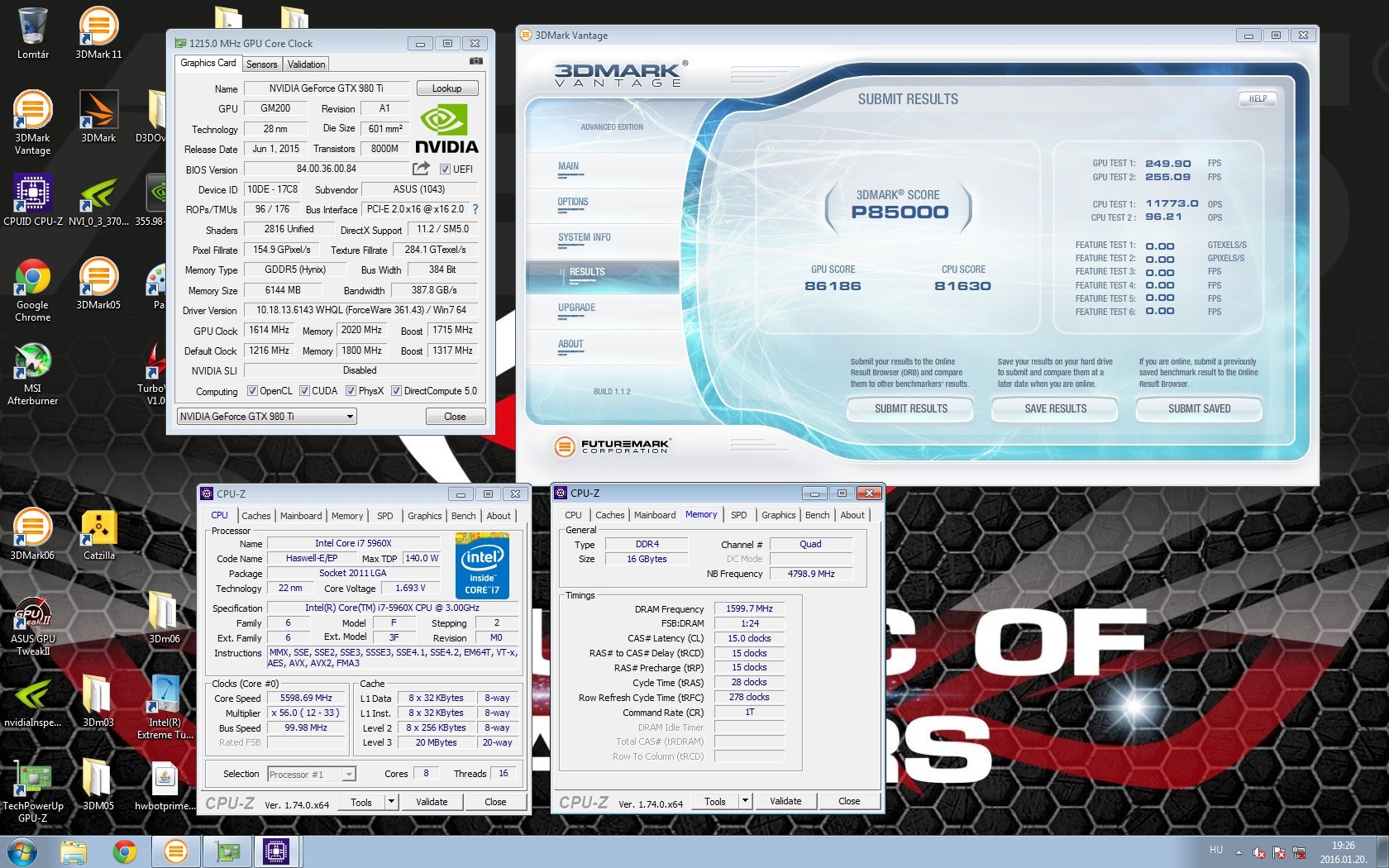
Task: Click the Tools button in right CPU-Z window
Action: click(x=714, y=801)
